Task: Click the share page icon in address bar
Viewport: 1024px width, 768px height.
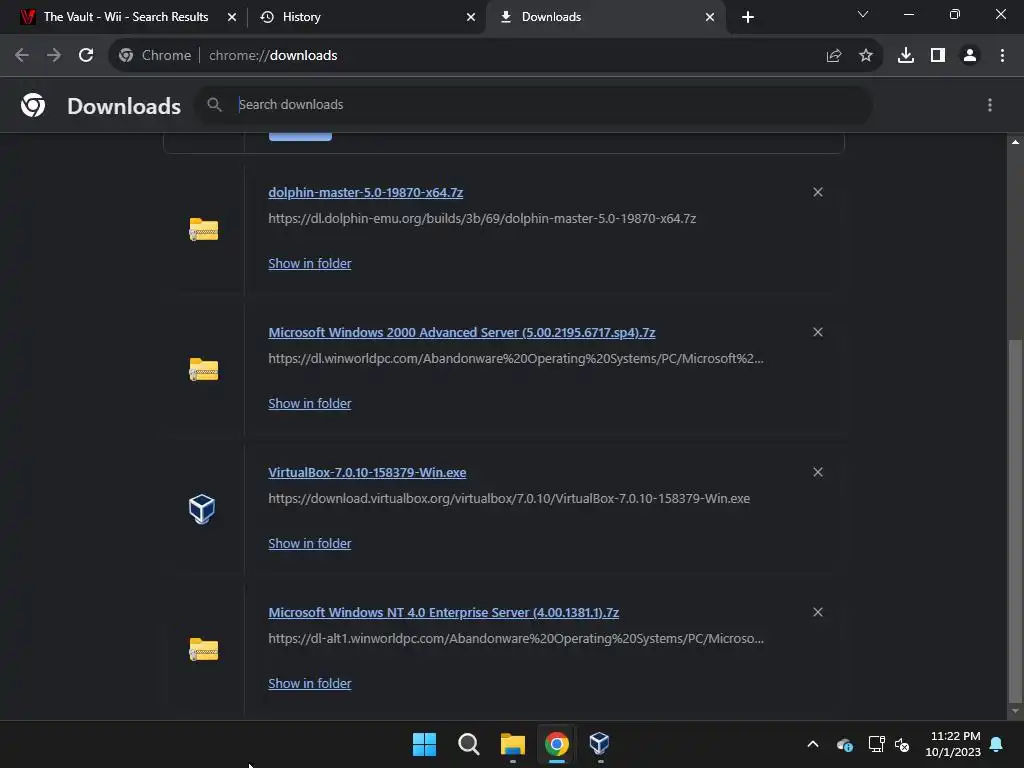Action: (x=833, y=56)
